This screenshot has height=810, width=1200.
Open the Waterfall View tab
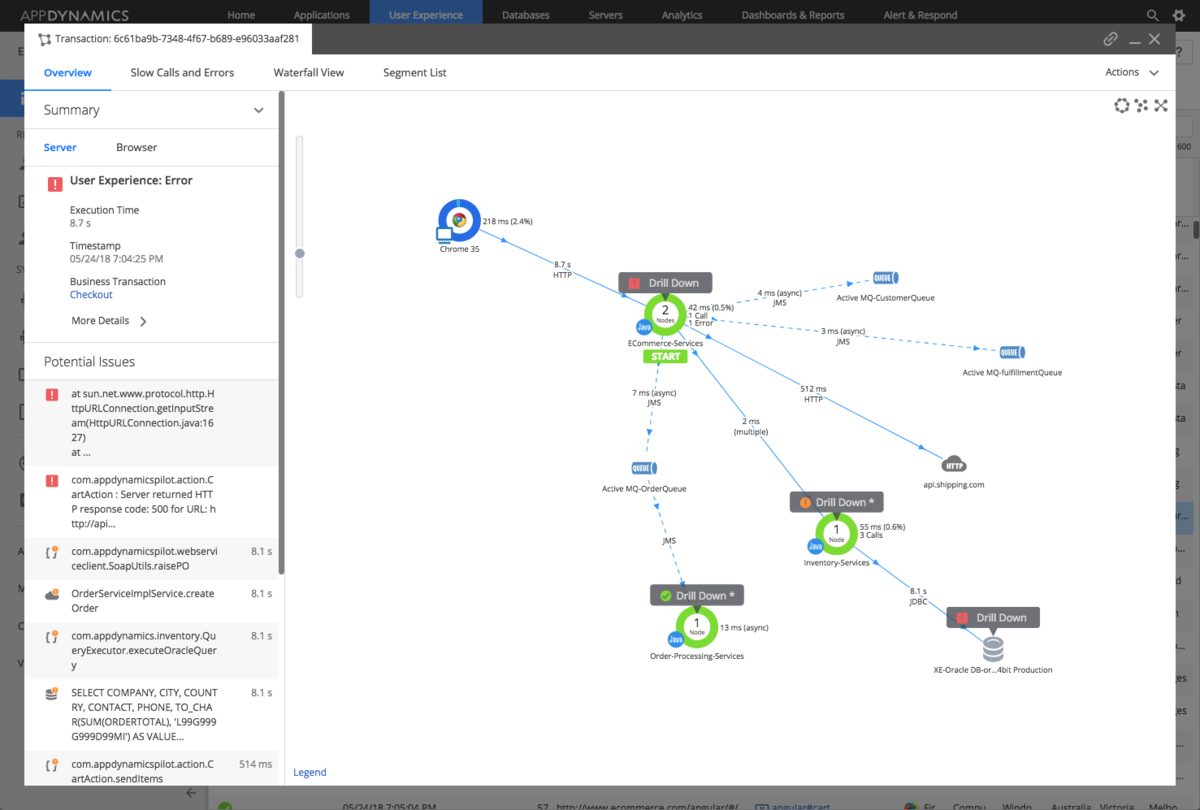tap(309, 73)
